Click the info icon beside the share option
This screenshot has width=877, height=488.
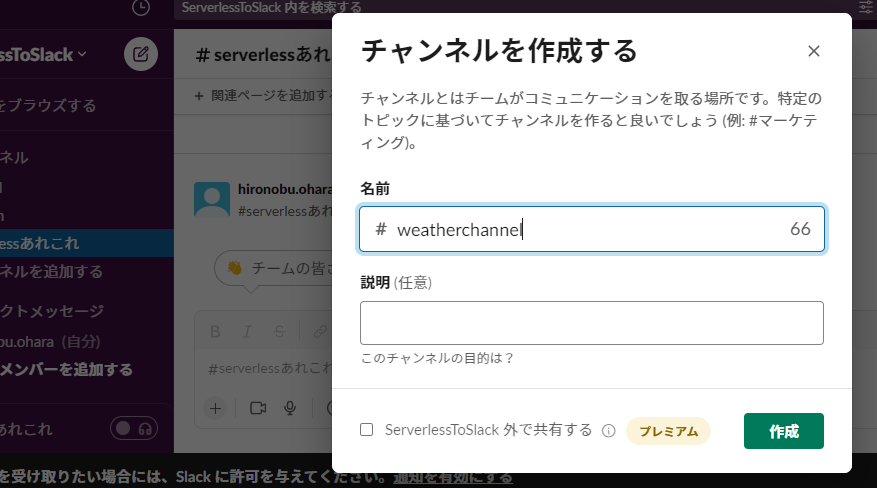click(x=609, y=430)
